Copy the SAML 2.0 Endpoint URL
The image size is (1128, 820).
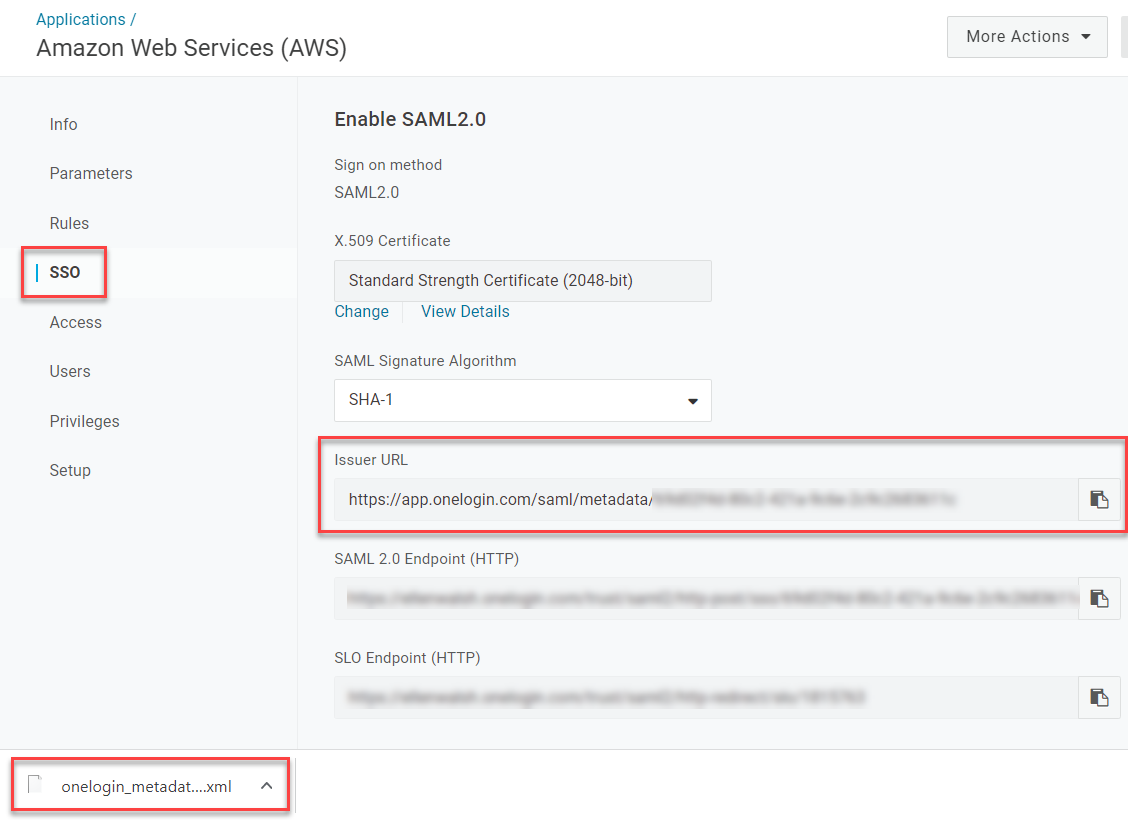[1099, 598]
